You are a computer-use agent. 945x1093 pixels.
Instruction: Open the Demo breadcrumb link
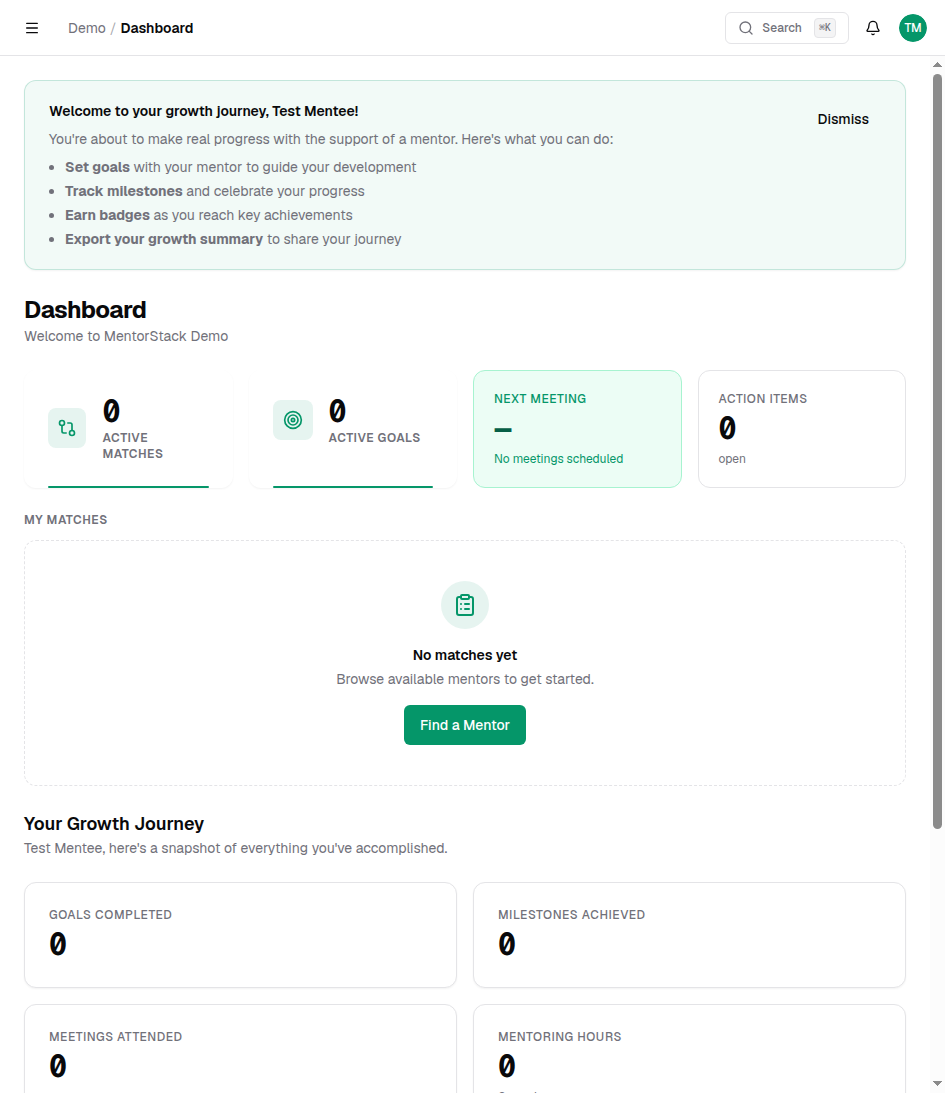86,27
